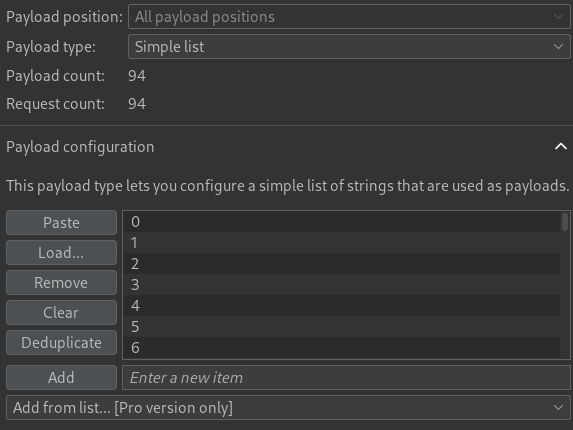Click the Load... button
The width and height of the screenshot is (573, 430).
pos(61,252)
